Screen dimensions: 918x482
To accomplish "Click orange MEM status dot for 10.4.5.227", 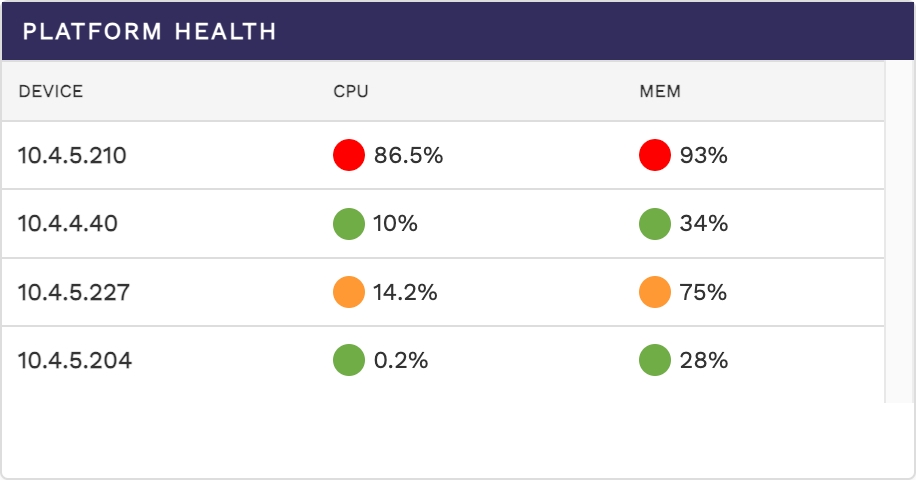I will [654, 292].
